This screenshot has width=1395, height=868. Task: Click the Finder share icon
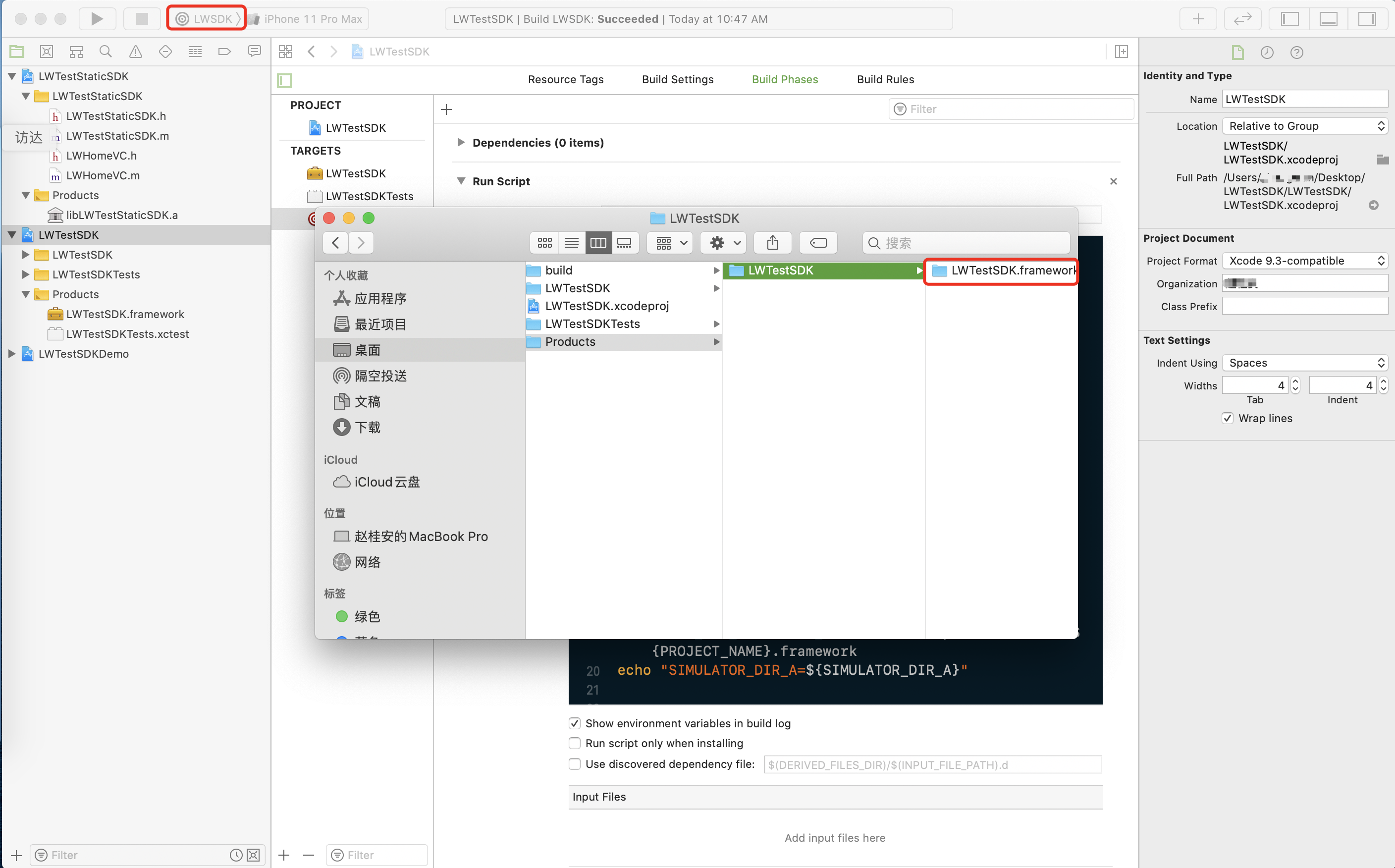772,243
